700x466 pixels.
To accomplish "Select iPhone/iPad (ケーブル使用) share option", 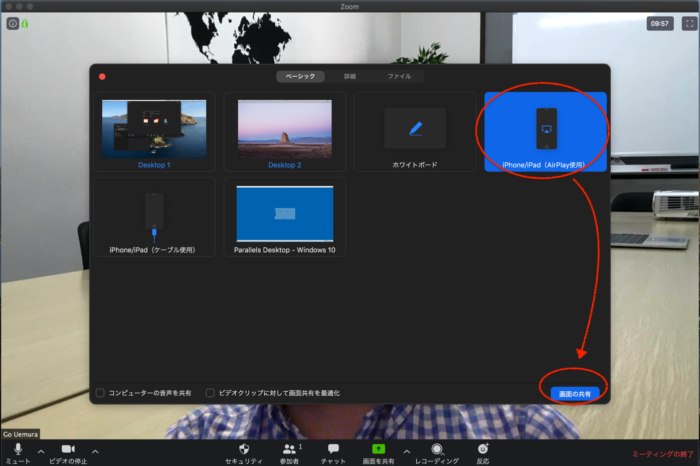I will click(x=154, y=217).
